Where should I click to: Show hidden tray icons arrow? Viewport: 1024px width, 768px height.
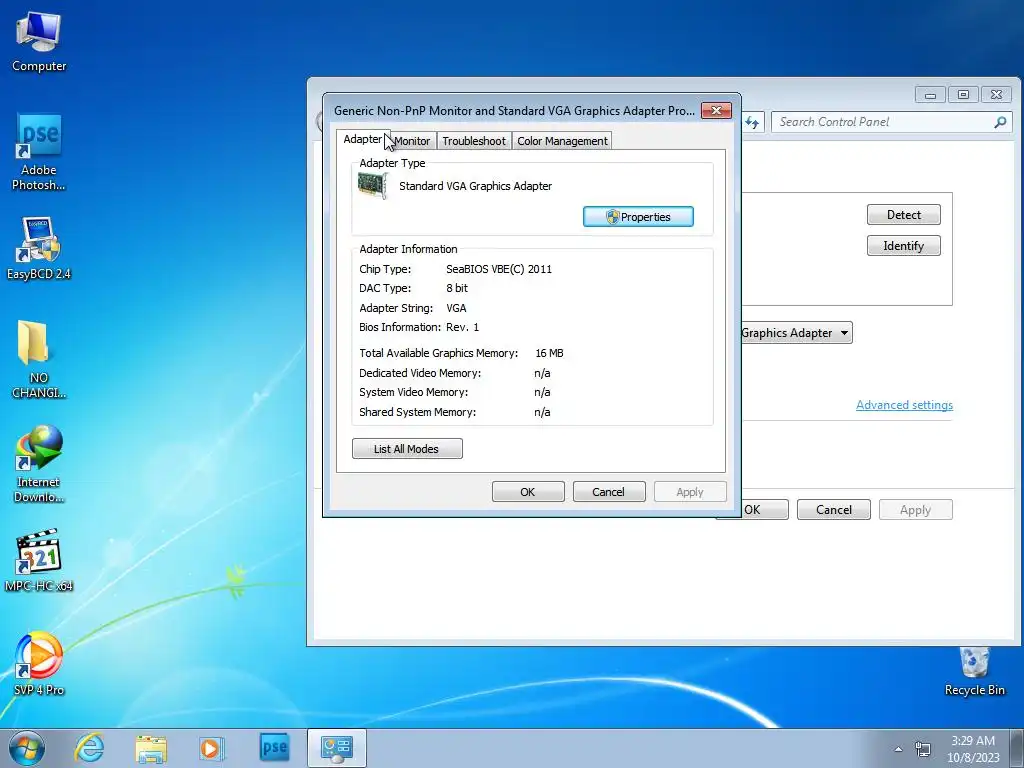(898, 749)
